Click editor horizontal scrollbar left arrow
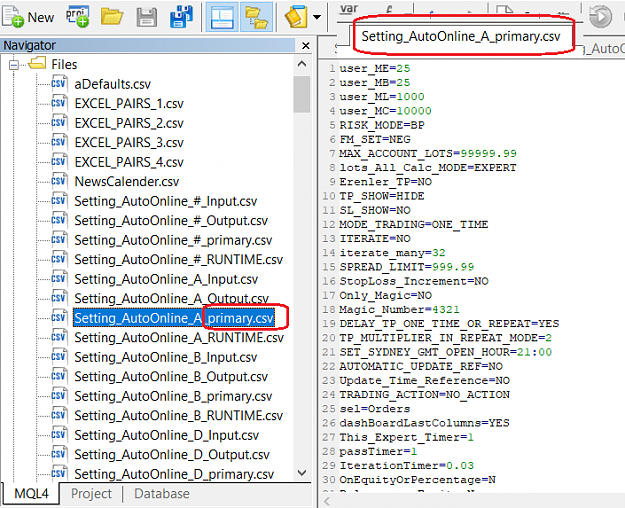Screen dimensions: 625x508 click(x=327, y=501)
